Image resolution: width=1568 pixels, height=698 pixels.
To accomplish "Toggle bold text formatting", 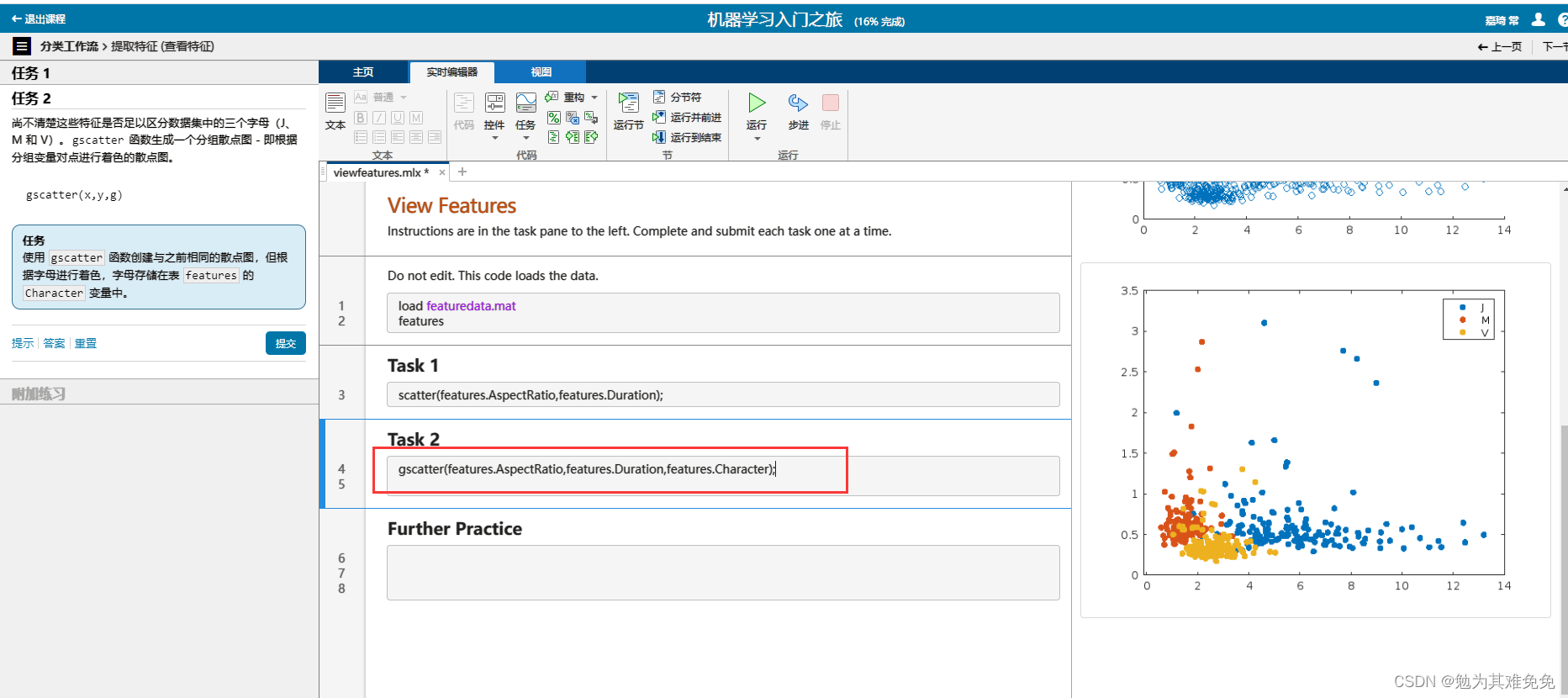I will point(361,118).
